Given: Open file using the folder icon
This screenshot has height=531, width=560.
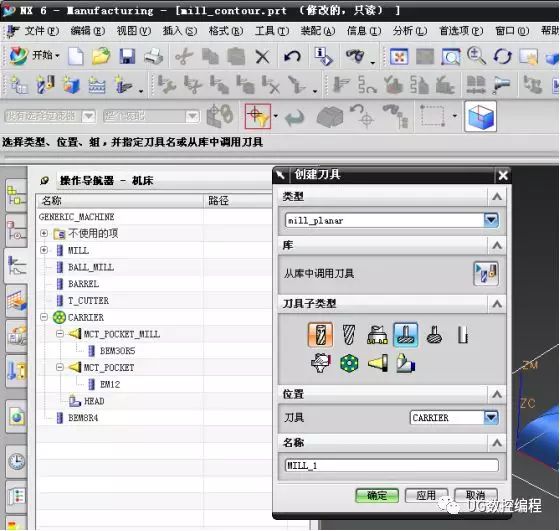Looking at the screenshot, I should click(101, 56).
